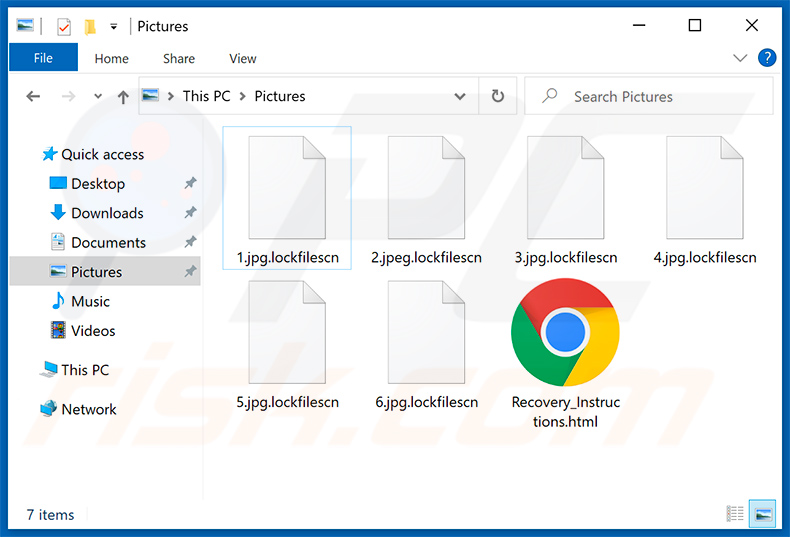The image size is (790, 537).
Task: Click the Recovery_Instructions.html file name
Action: click(x=566, y=412)
